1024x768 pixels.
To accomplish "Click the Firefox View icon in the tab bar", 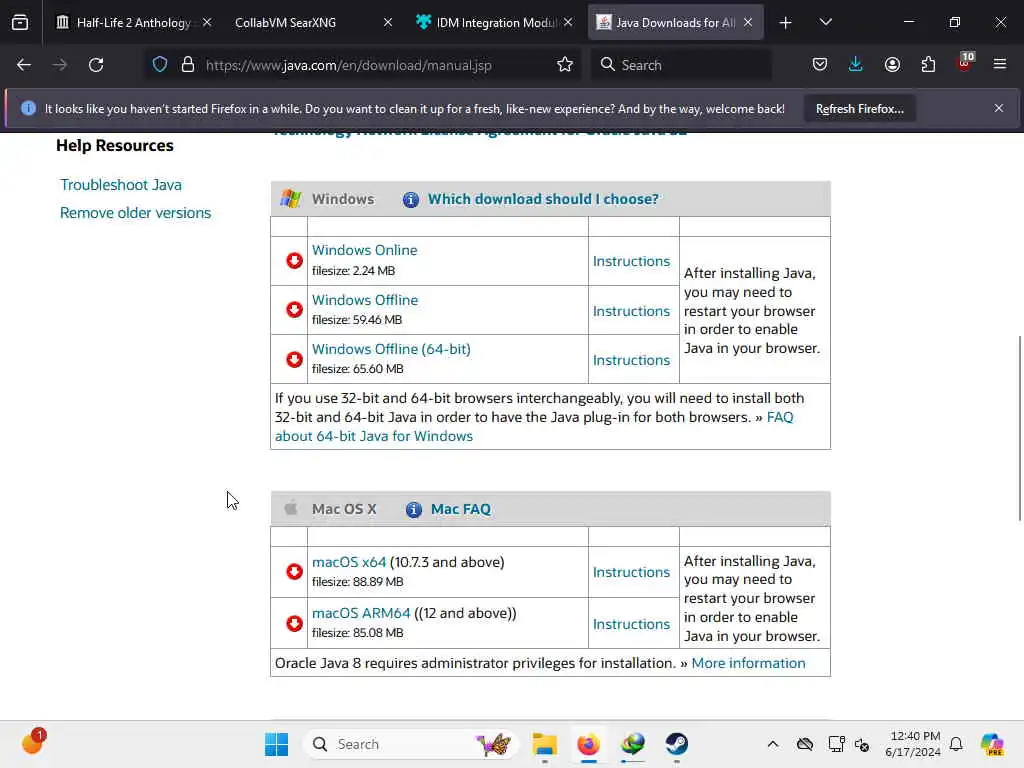I will click(x=20, y=22).
